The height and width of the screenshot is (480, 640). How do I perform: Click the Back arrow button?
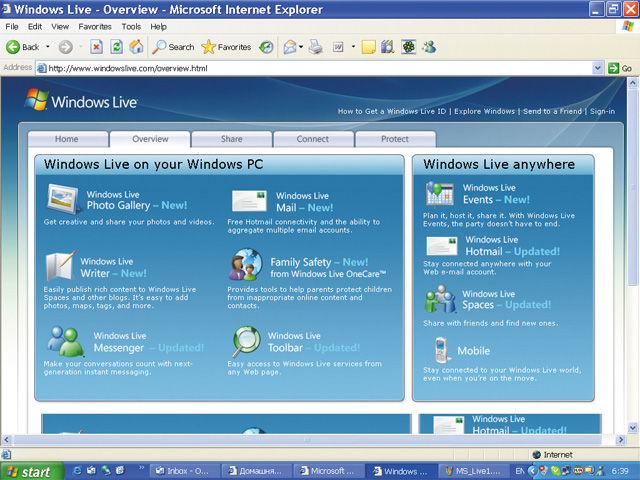(13, 47)
